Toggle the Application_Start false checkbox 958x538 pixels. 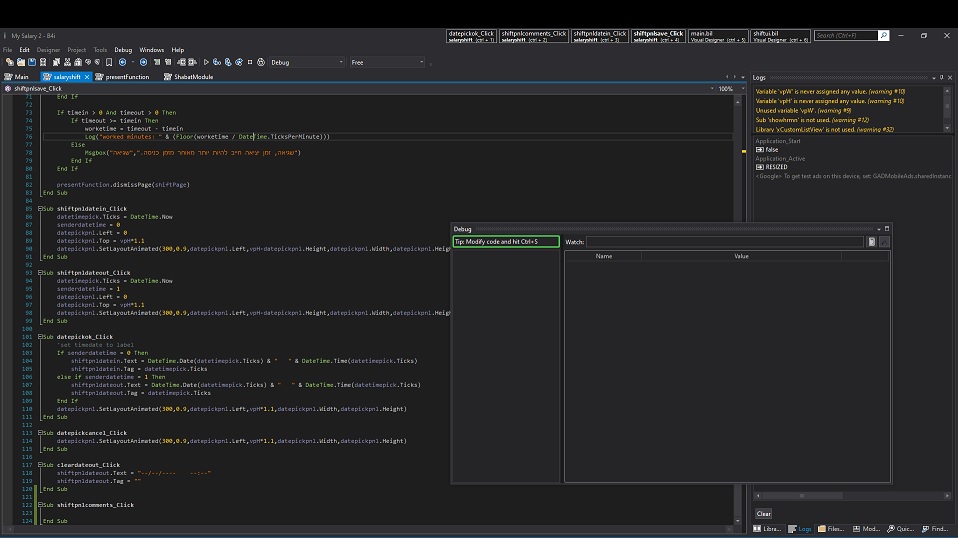pos(760,149)
